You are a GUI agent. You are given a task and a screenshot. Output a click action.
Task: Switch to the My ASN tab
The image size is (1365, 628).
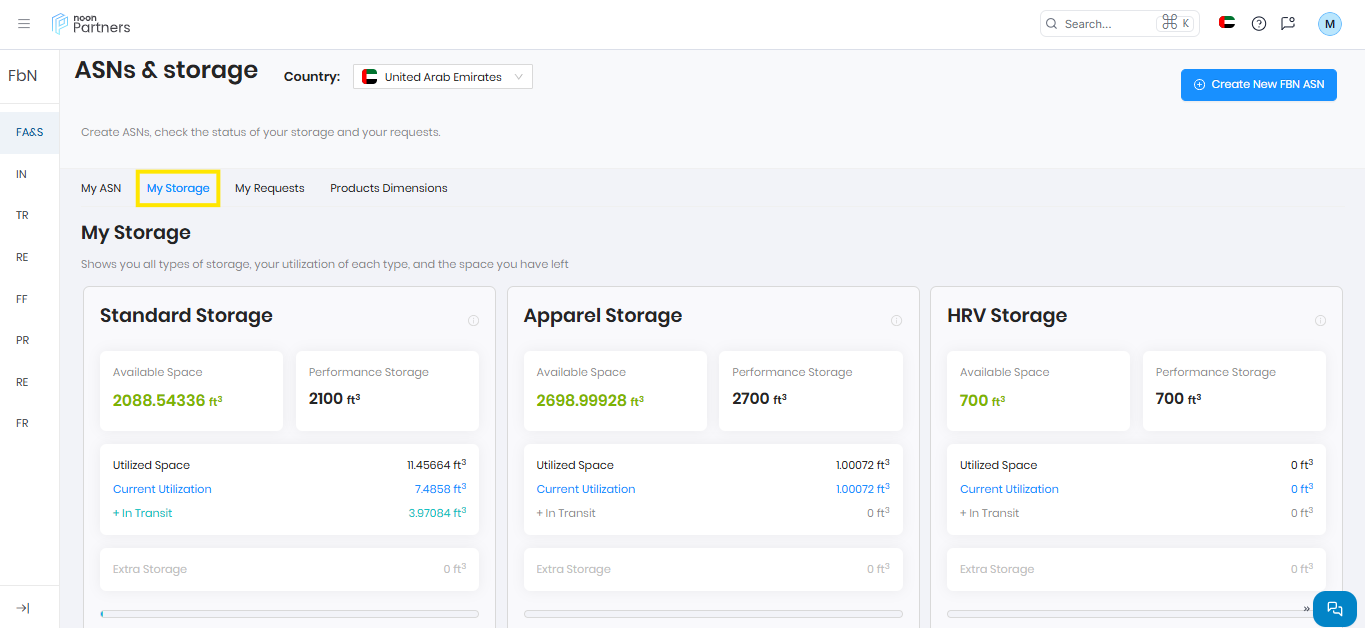(x=101, y=188)
